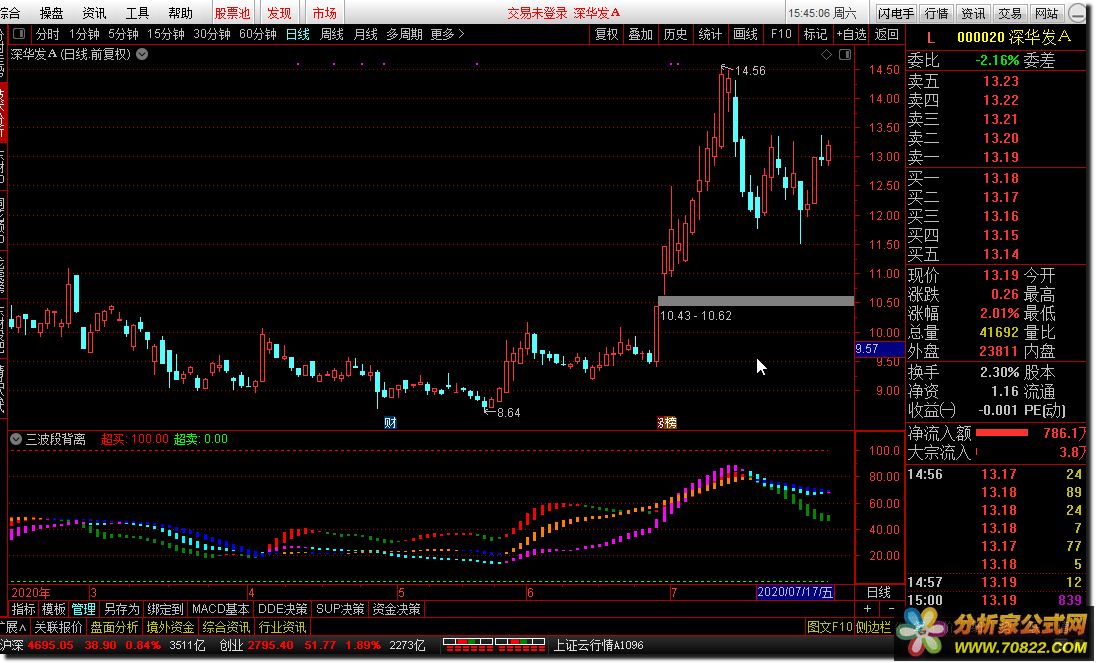Viewport: 1096px width, 663px height.
Task: Click 财 financial report marker
Action: (x=390, y=423)
